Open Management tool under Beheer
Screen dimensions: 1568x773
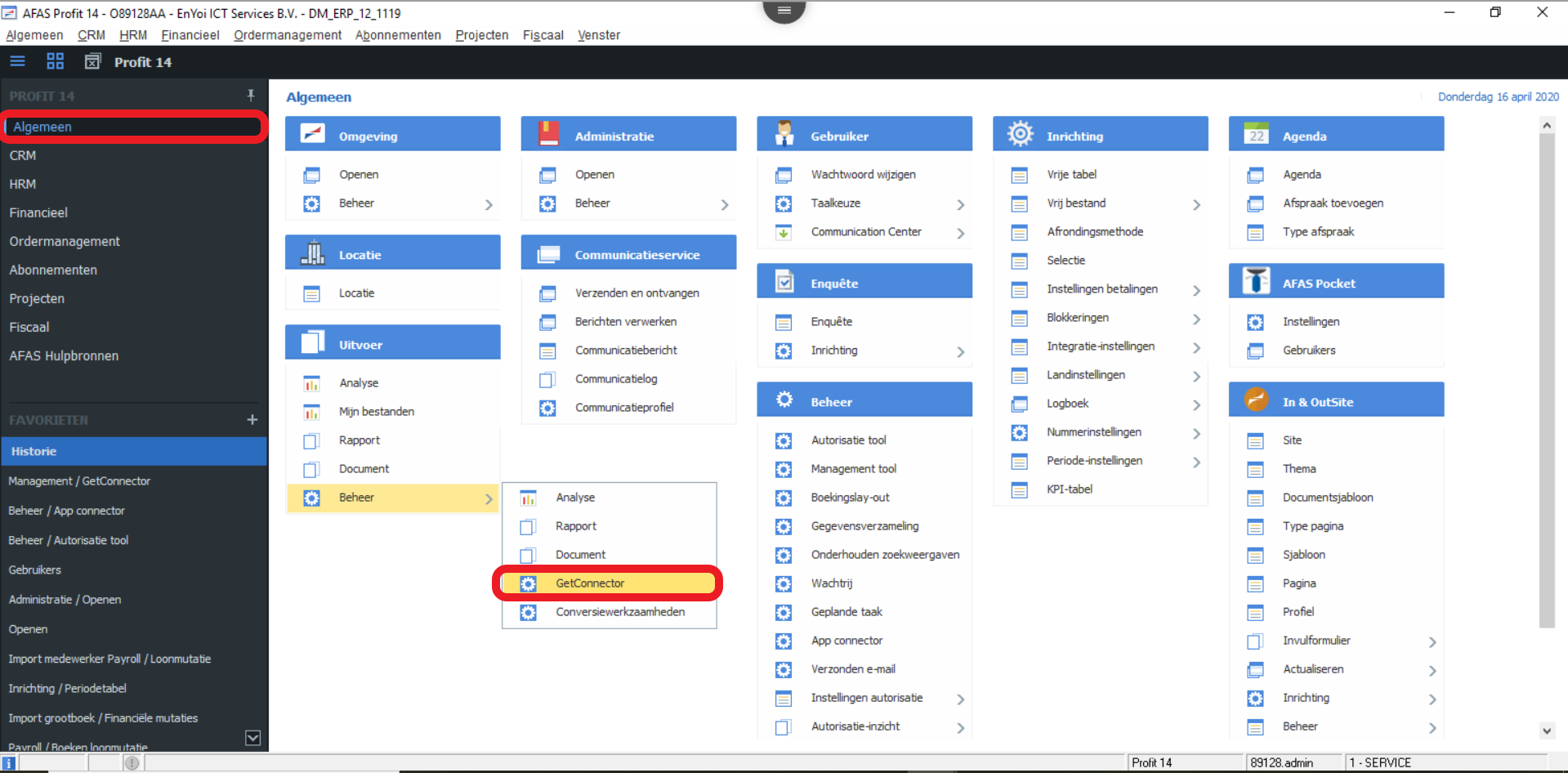pos(853,468)
